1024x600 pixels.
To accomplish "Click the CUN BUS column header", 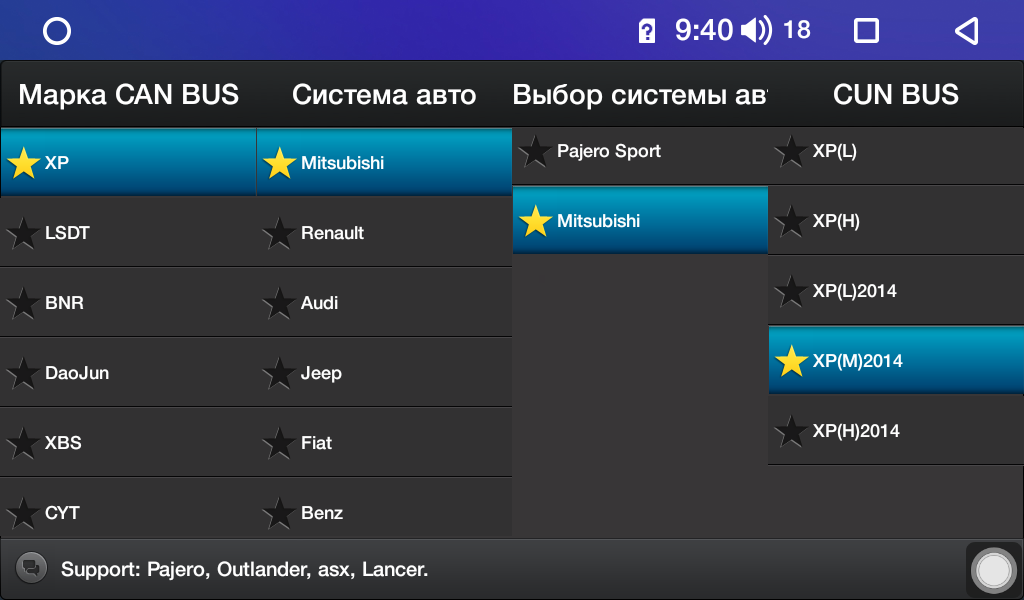I will (896, 95).
